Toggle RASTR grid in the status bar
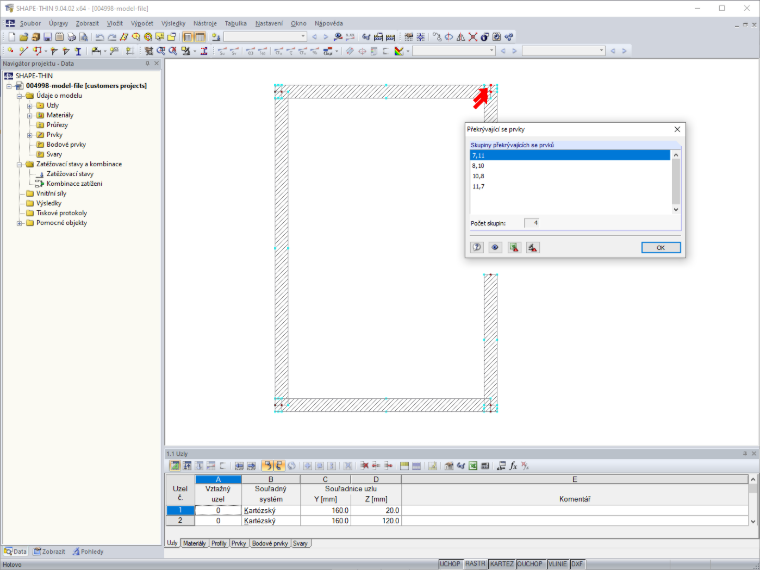 coord(475,564)
